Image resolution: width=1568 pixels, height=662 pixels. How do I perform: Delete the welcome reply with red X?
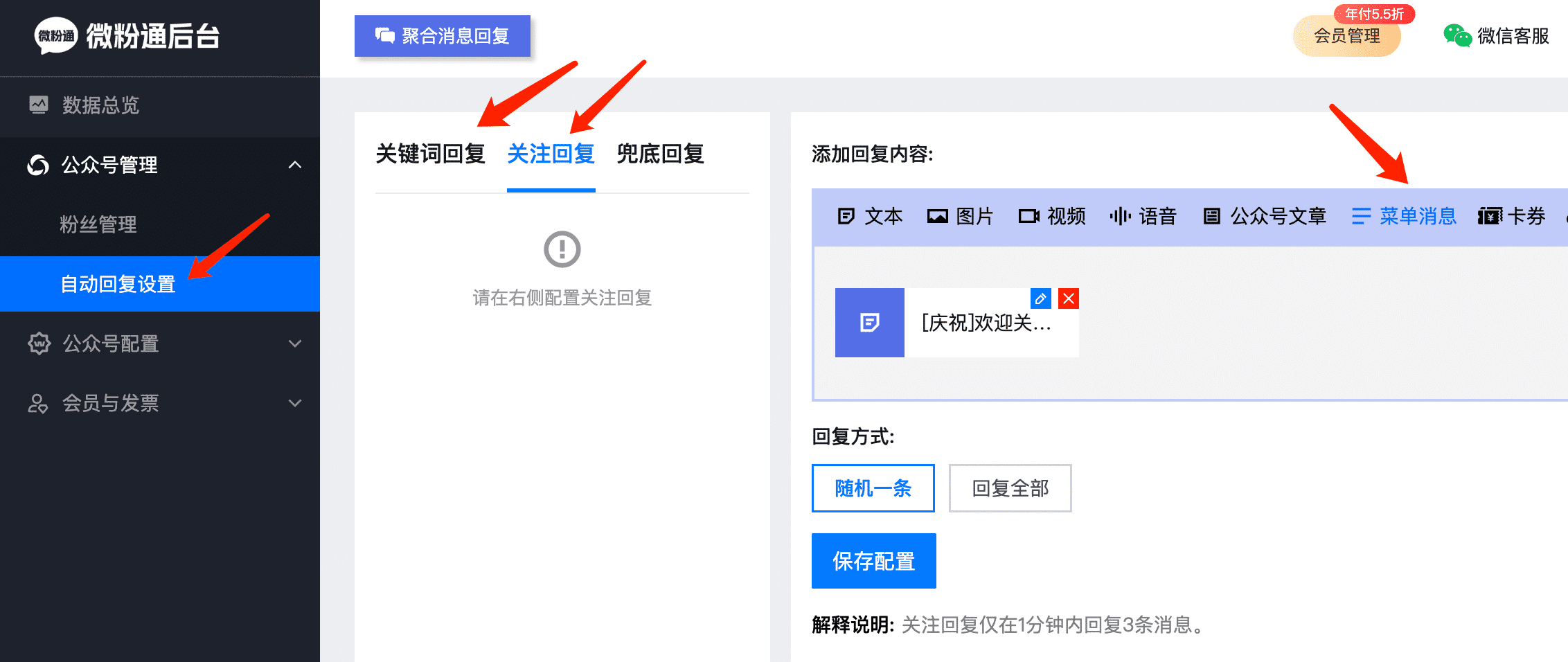pyautogui.click(x=1069, y=298)
